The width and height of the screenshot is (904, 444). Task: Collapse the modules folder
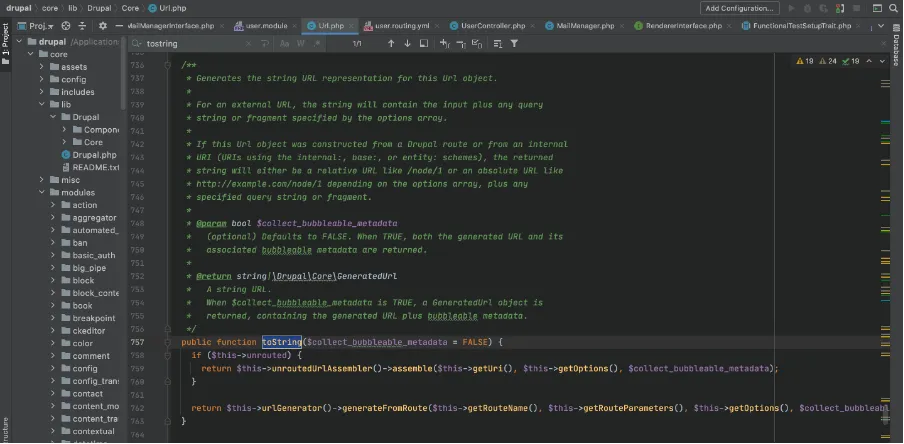tap(42, 193)
